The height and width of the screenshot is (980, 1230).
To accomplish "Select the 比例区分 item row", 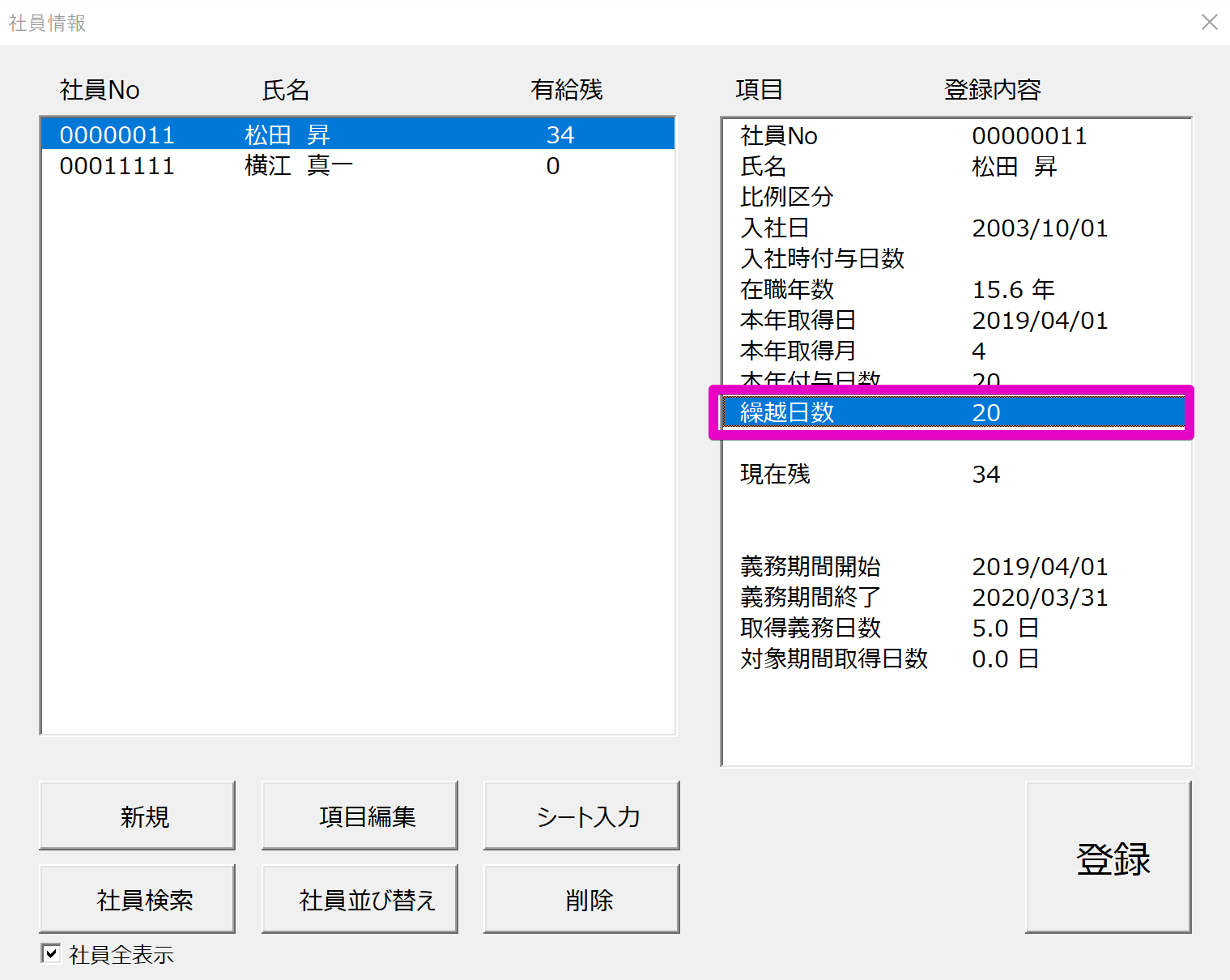I will tap(954, 197).
